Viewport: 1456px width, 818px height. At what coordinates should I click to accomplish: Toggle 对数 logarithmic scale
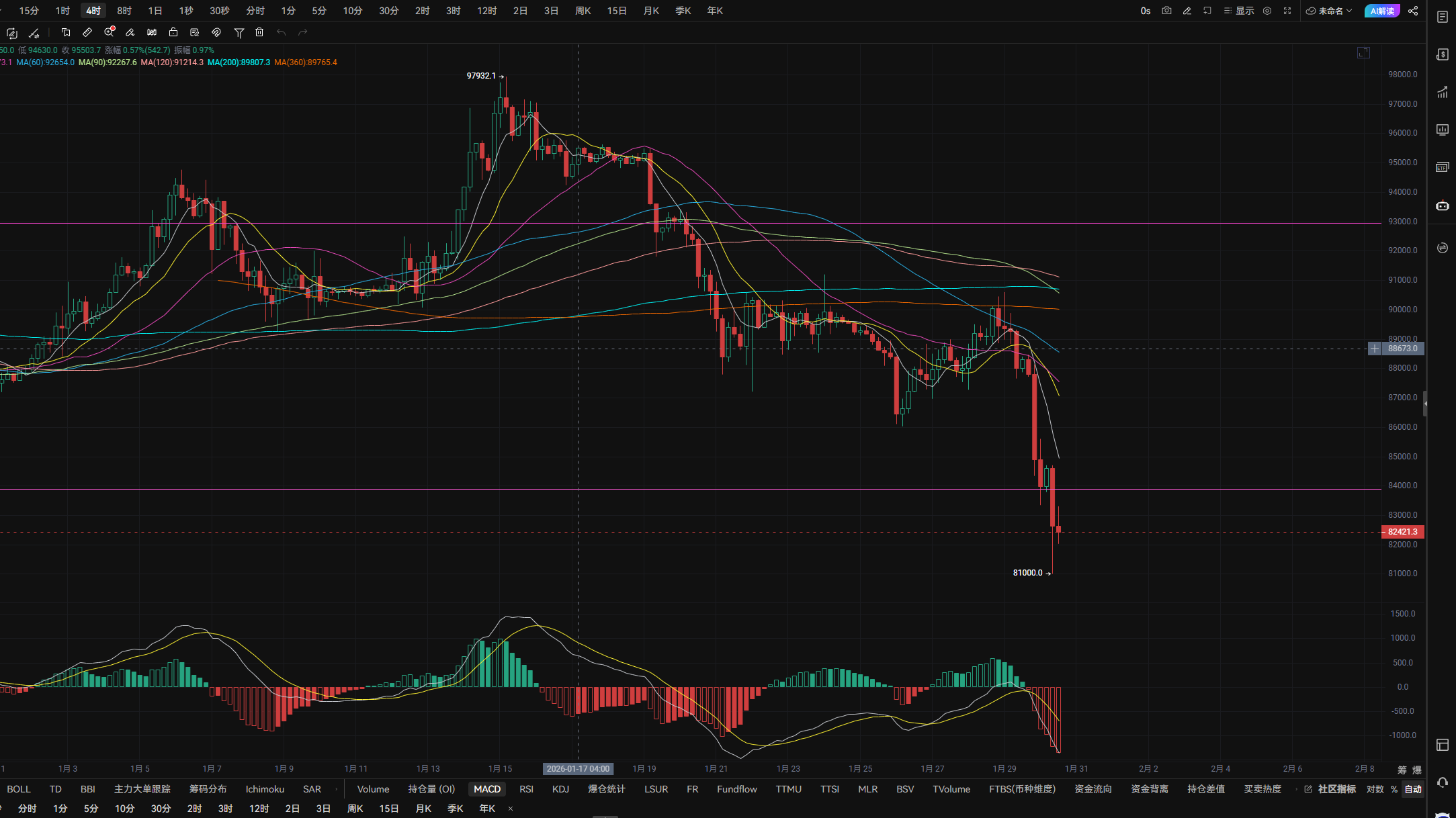(1375, 789)
